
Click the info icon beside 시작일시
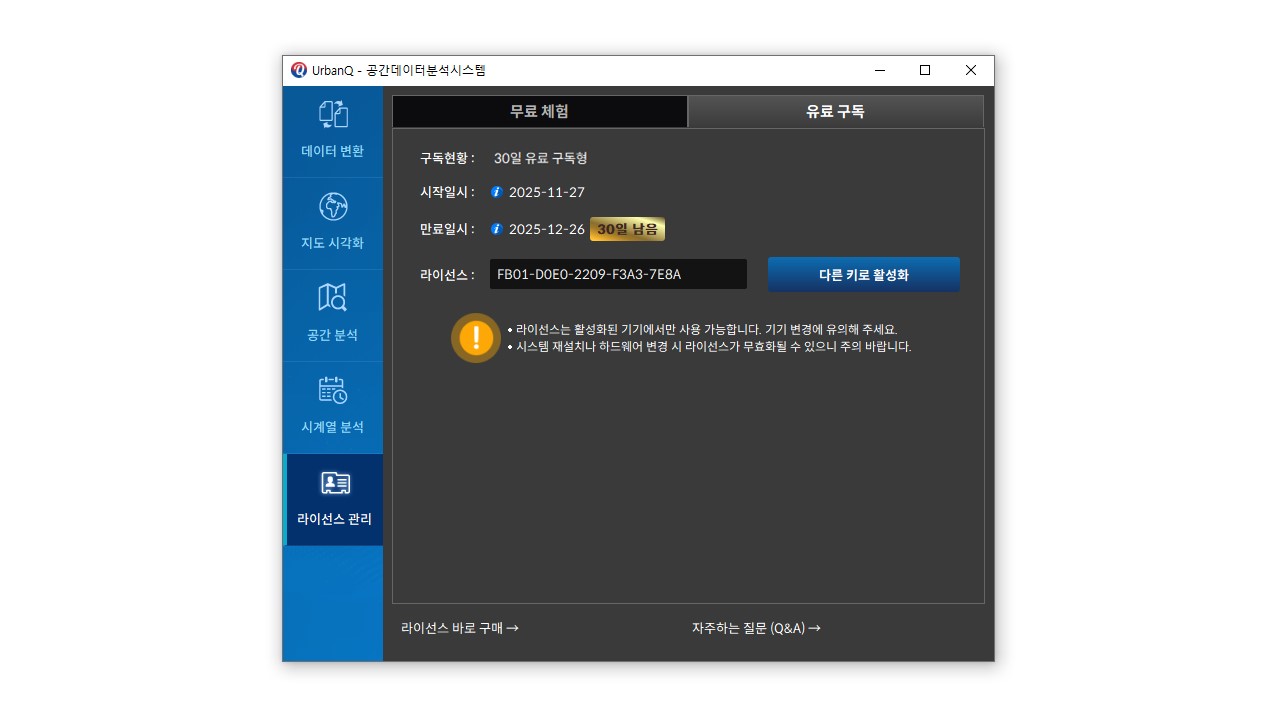(x=497, y=192)
